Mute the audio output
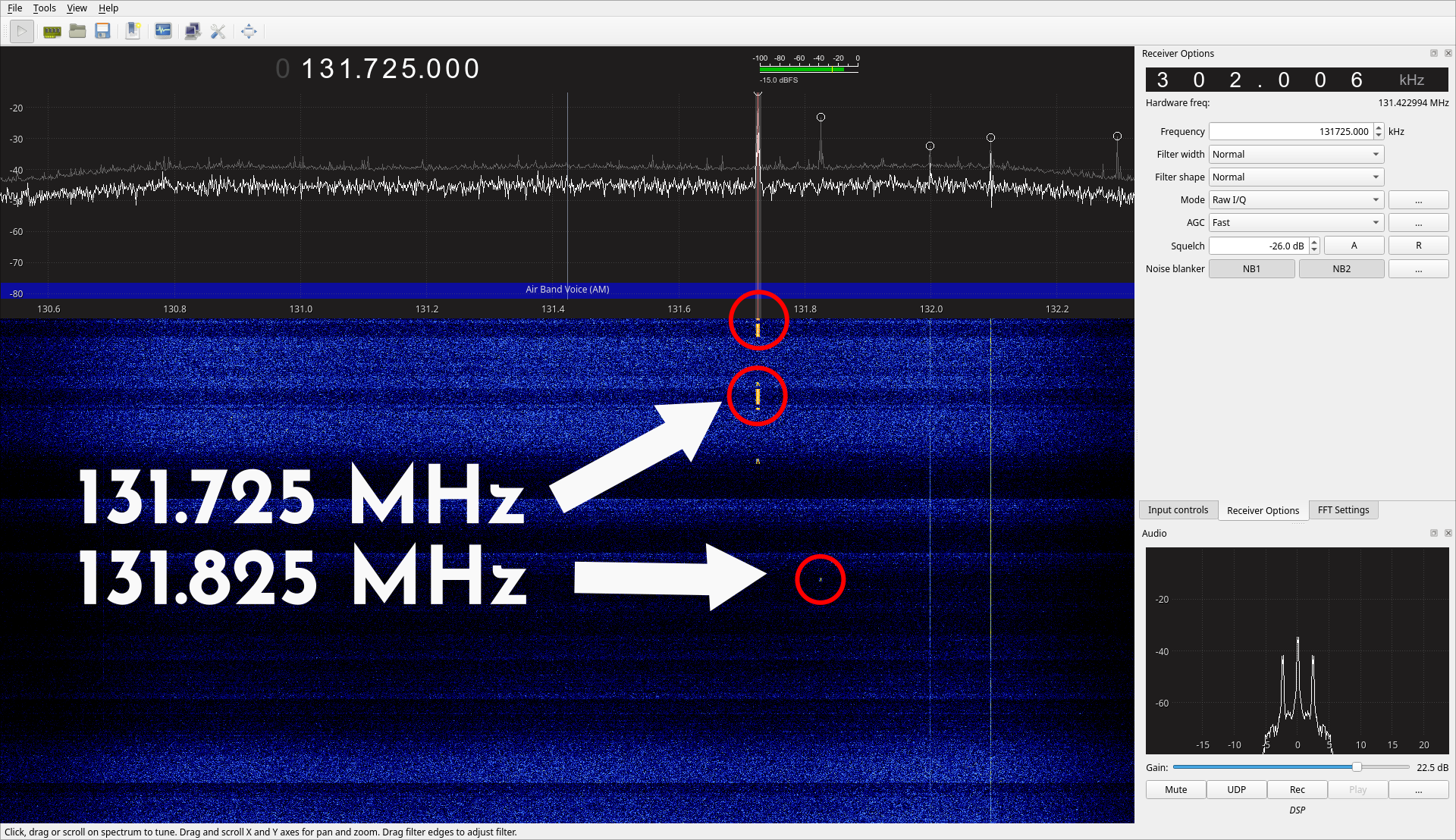 pyautogui.click(x=1175, y=790)
